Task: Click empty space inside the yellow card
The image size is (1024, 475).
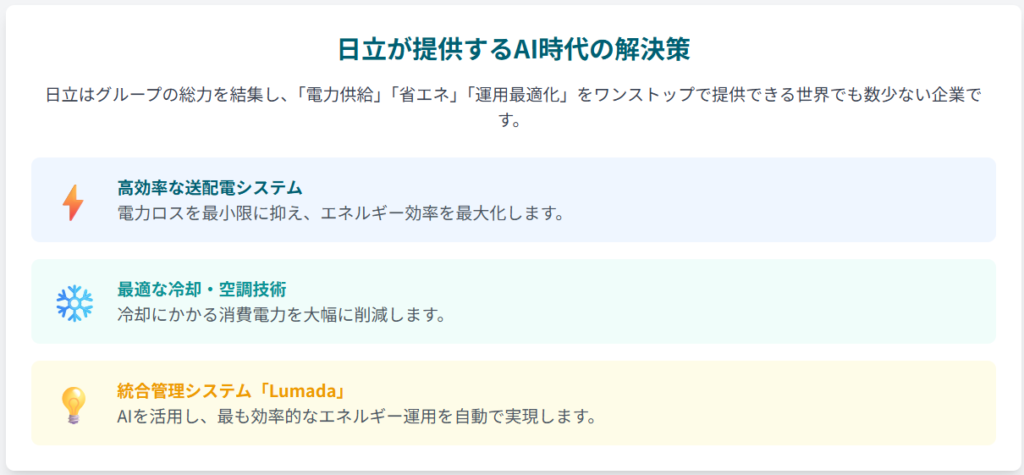Action: point(800,403)
